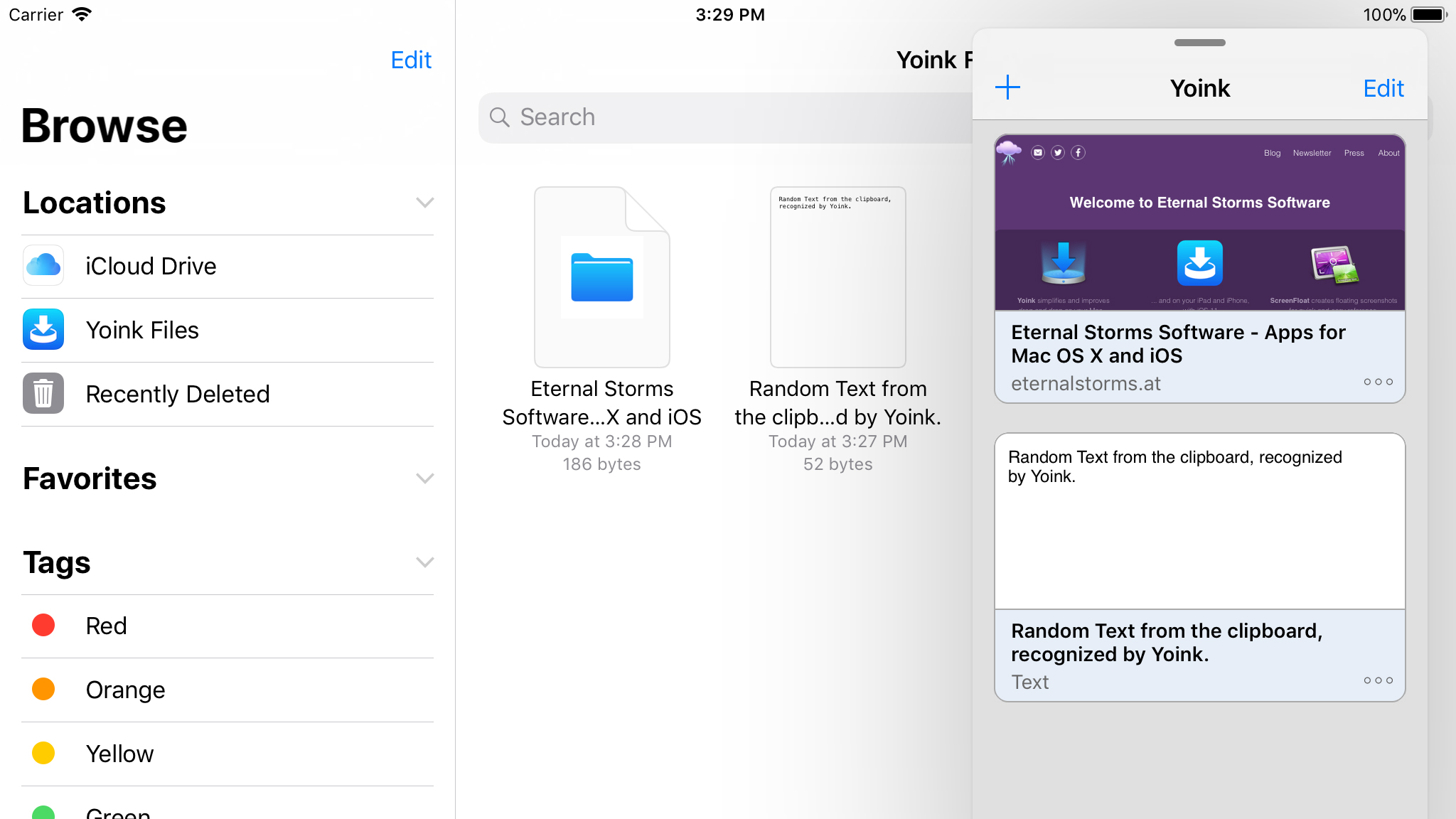Image resolution: width=1456 pixels, height=819 pixels.
Task: Tap the Twitter icon in website preview
Action: [x=1058, y=152]
